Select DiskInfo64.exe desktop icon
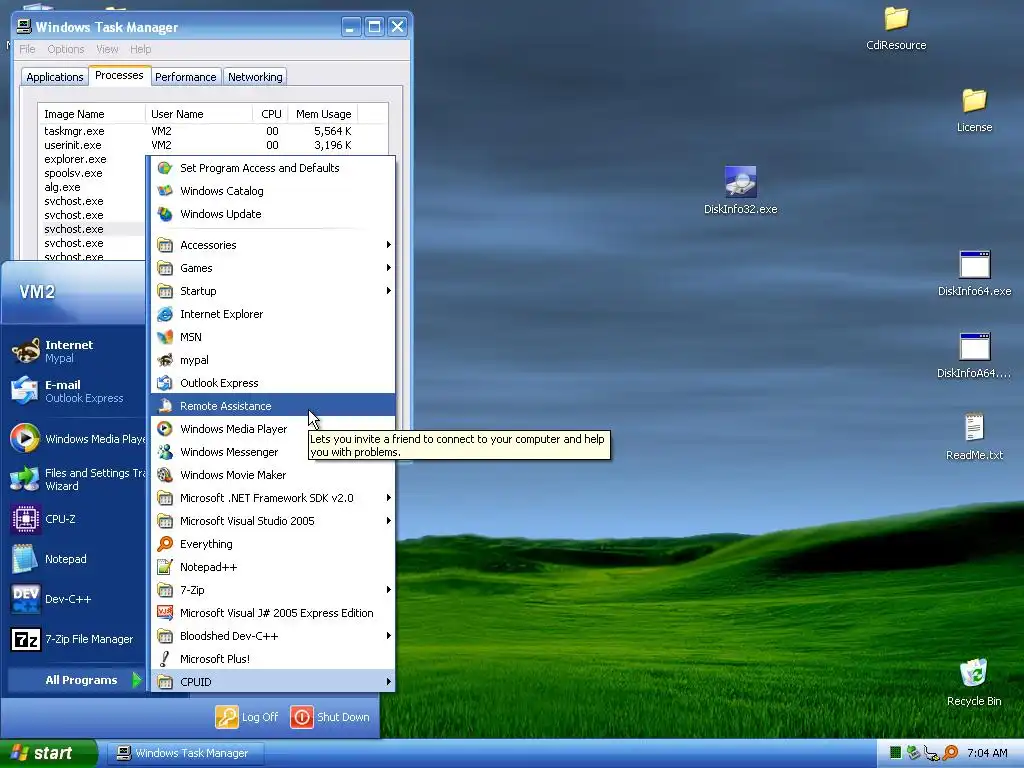The width and height of the screenshot is (1024, 768). coord(974,273)
